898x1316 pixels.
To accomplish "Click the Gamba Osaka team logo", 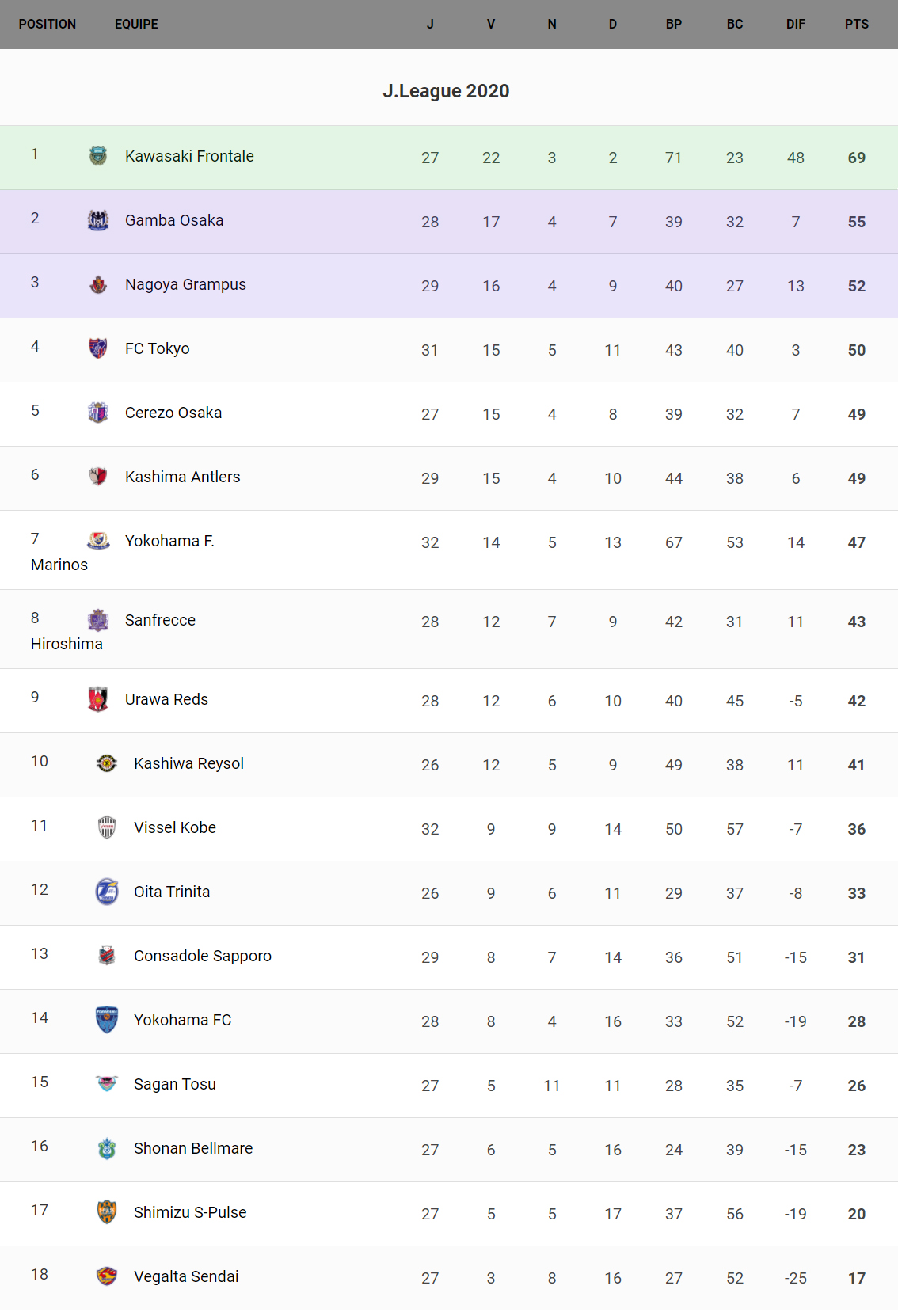I will 98,220.
